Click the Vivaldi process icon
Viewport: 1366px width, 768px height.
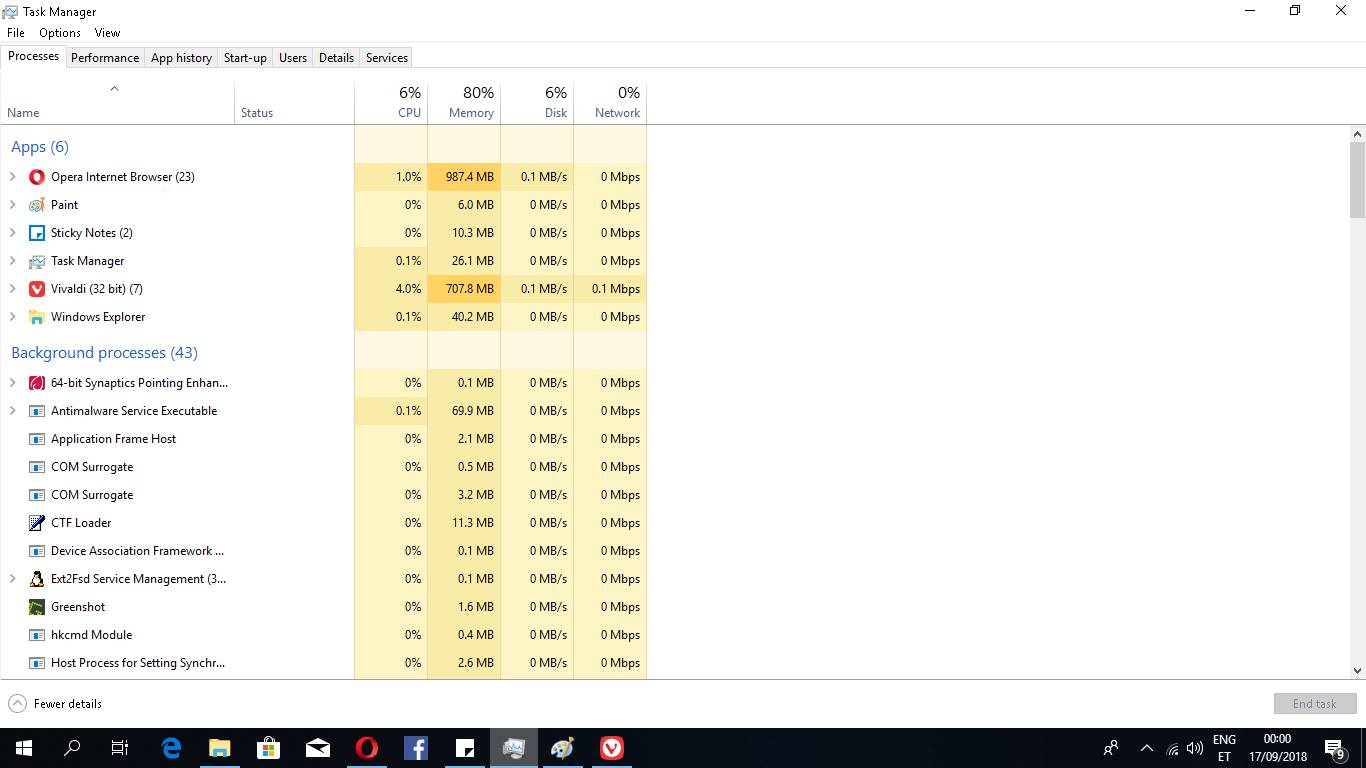click(37, 289)
